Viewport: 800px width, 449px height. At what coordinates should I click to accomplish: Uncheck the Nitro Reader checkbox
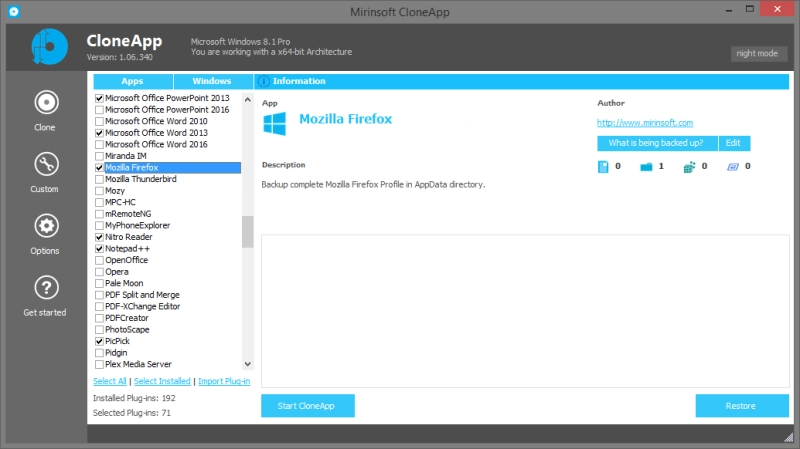coord(99,237)
